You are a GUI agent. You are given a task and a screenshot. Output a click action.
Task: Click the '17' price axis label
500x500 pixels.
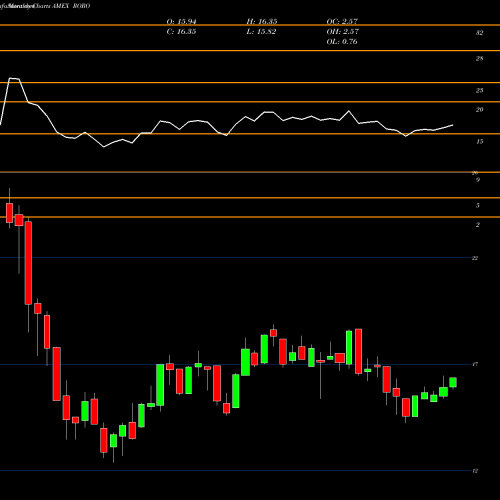[x=475, y=365]
